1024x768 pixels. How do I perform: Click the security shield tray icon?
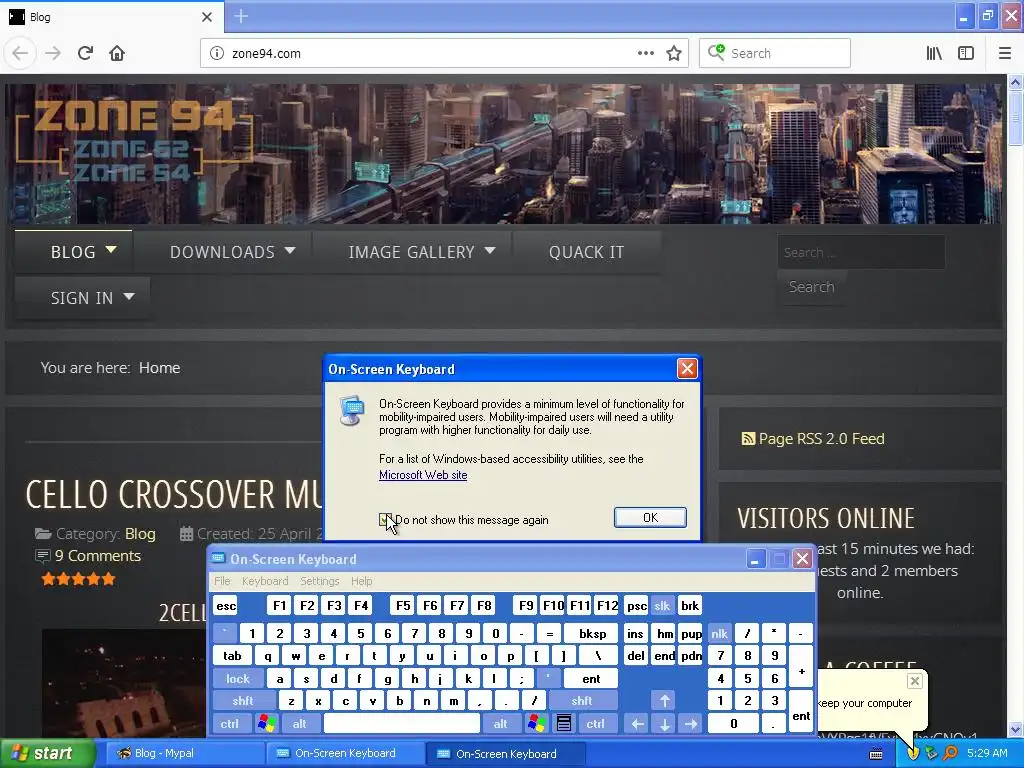[912, 753]
